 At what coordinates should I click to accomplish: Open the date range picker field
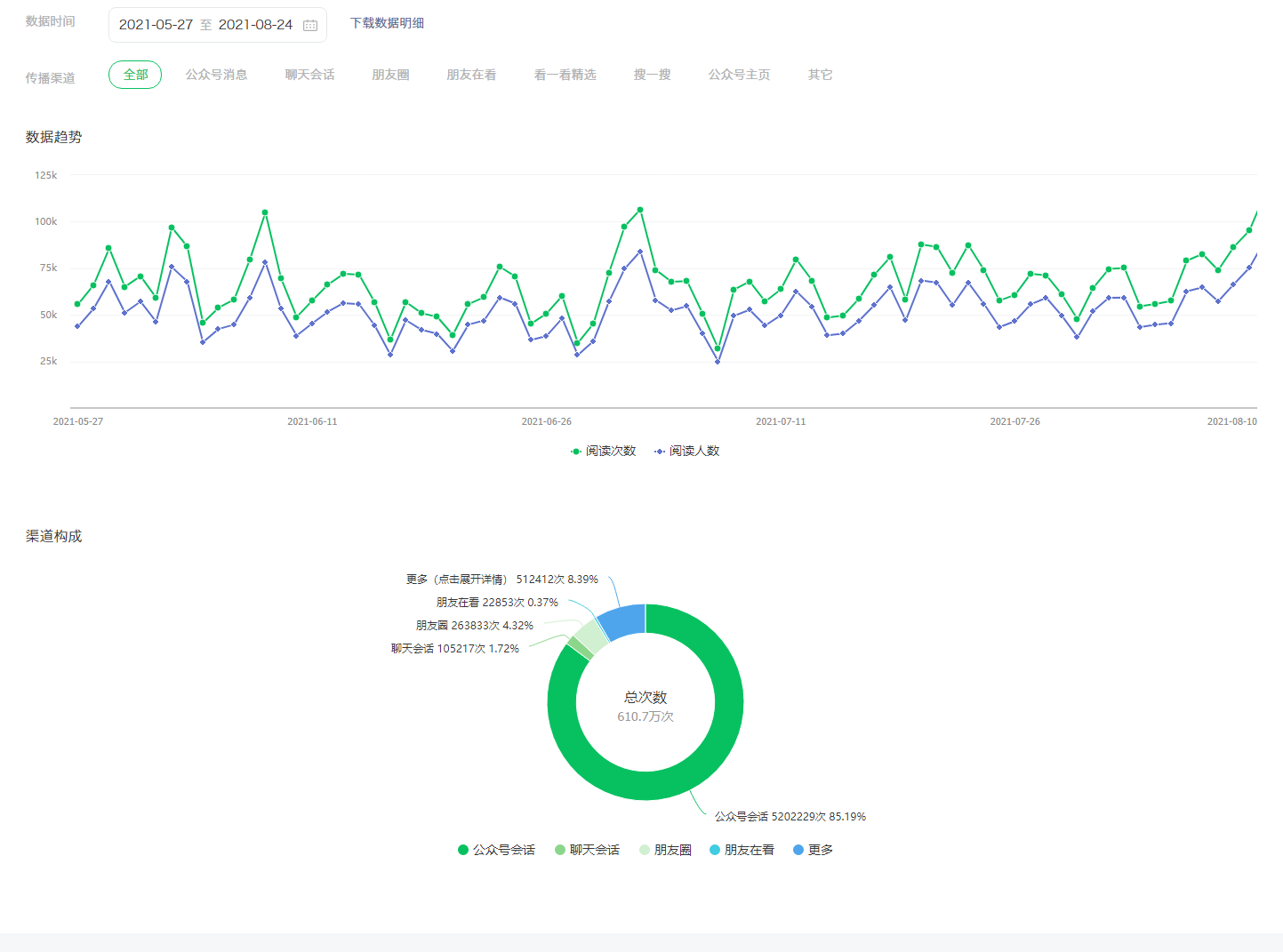click(206, 25)
